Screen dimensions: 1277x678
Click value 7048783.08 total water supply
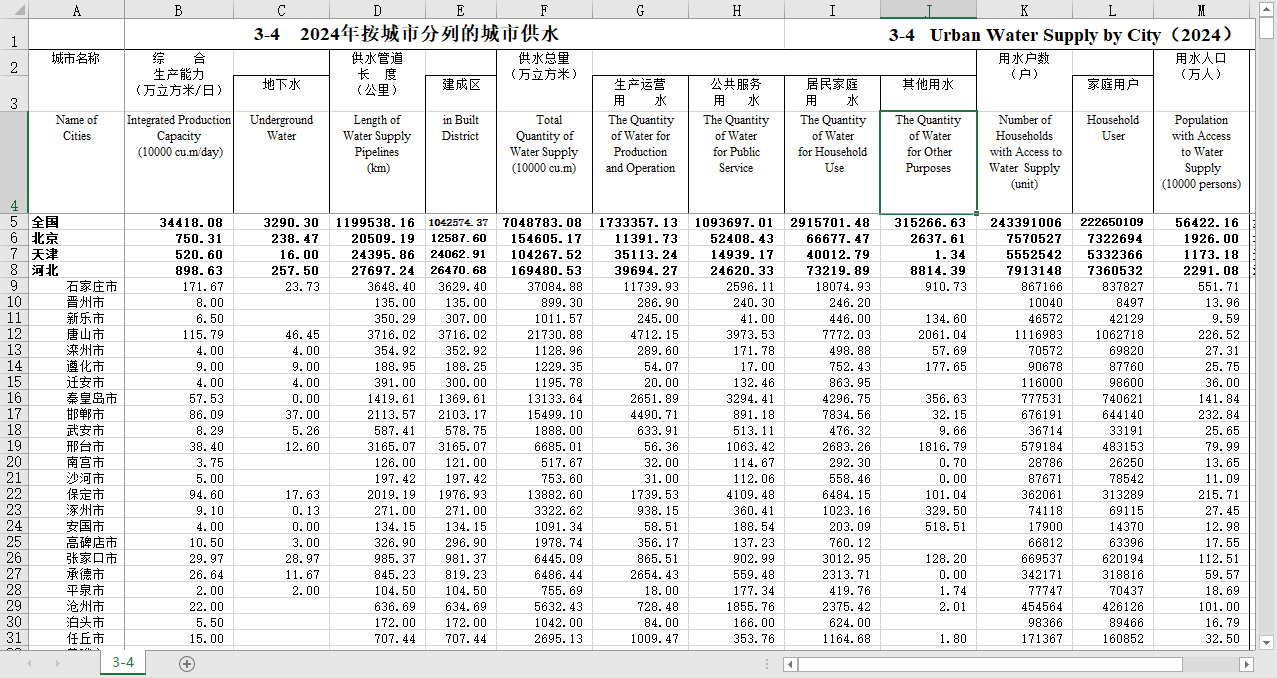(544, 222)
